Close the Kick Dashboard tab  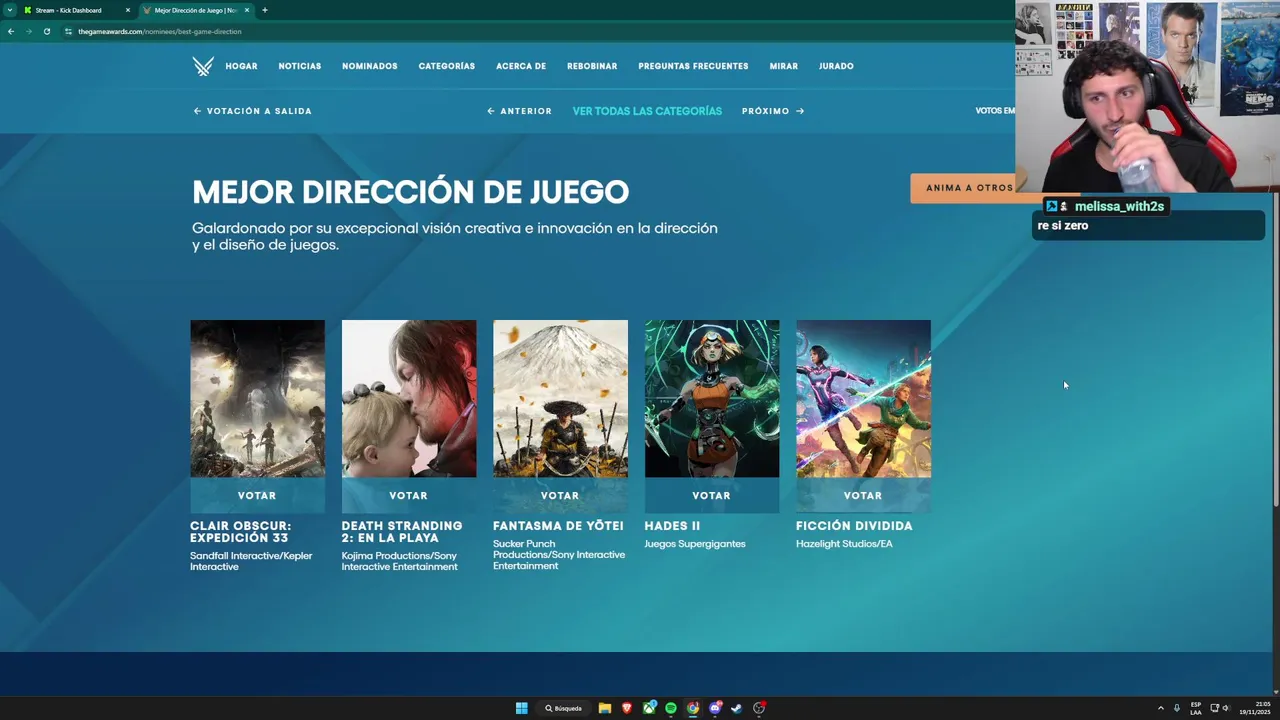[128, 10]
